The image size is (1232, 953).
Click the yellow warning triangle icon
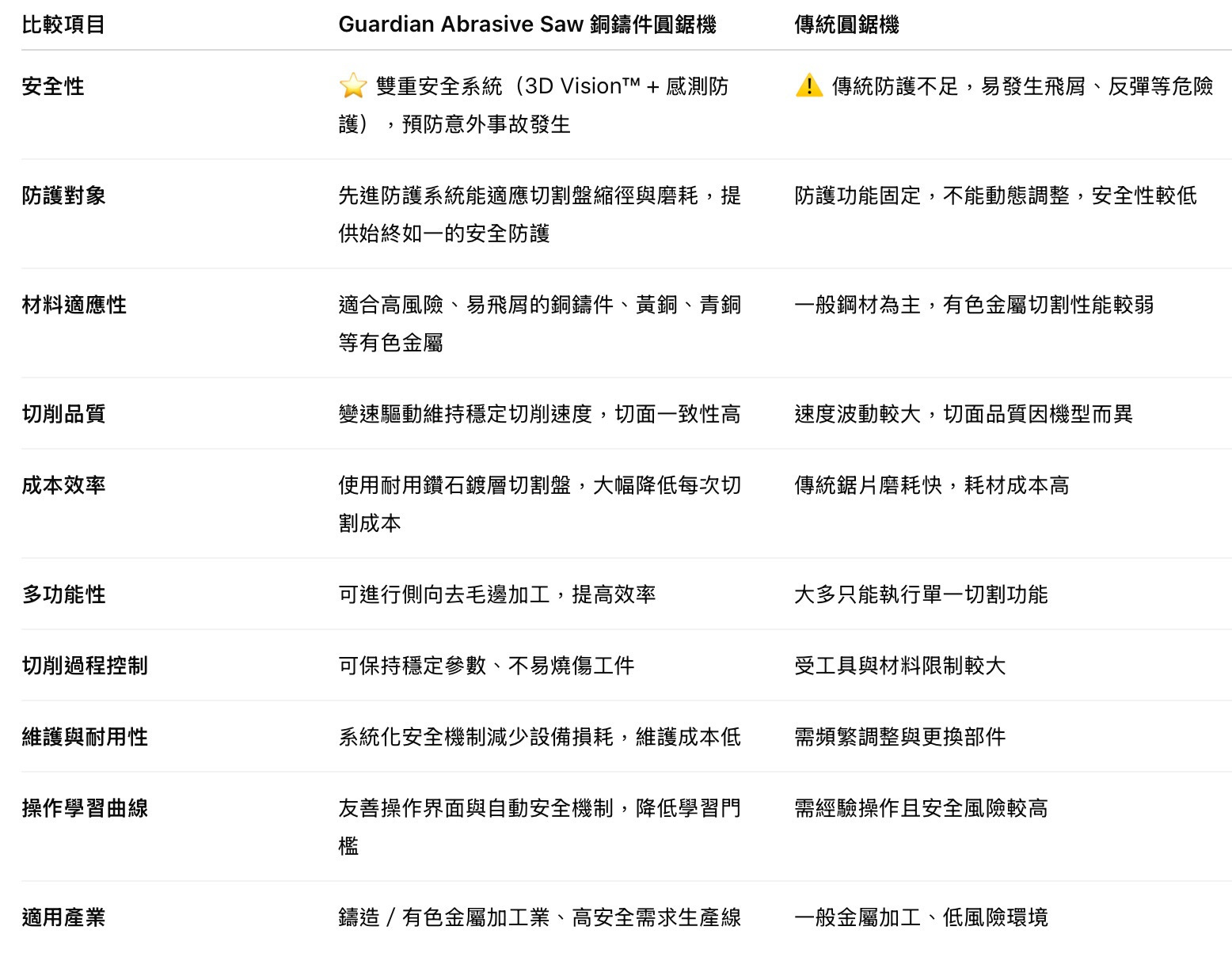click(808, 85)
